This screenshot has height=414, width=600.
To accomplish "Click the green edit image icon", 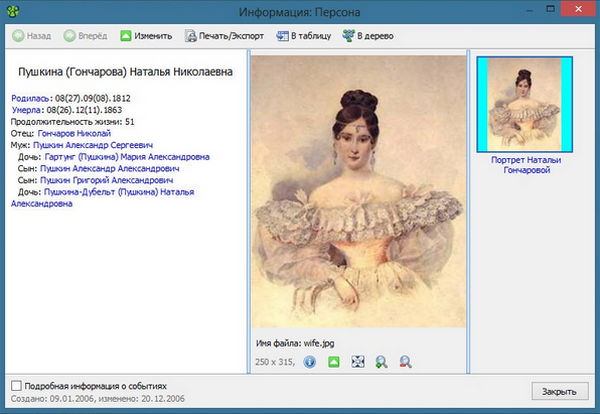I will click(334, 361).
